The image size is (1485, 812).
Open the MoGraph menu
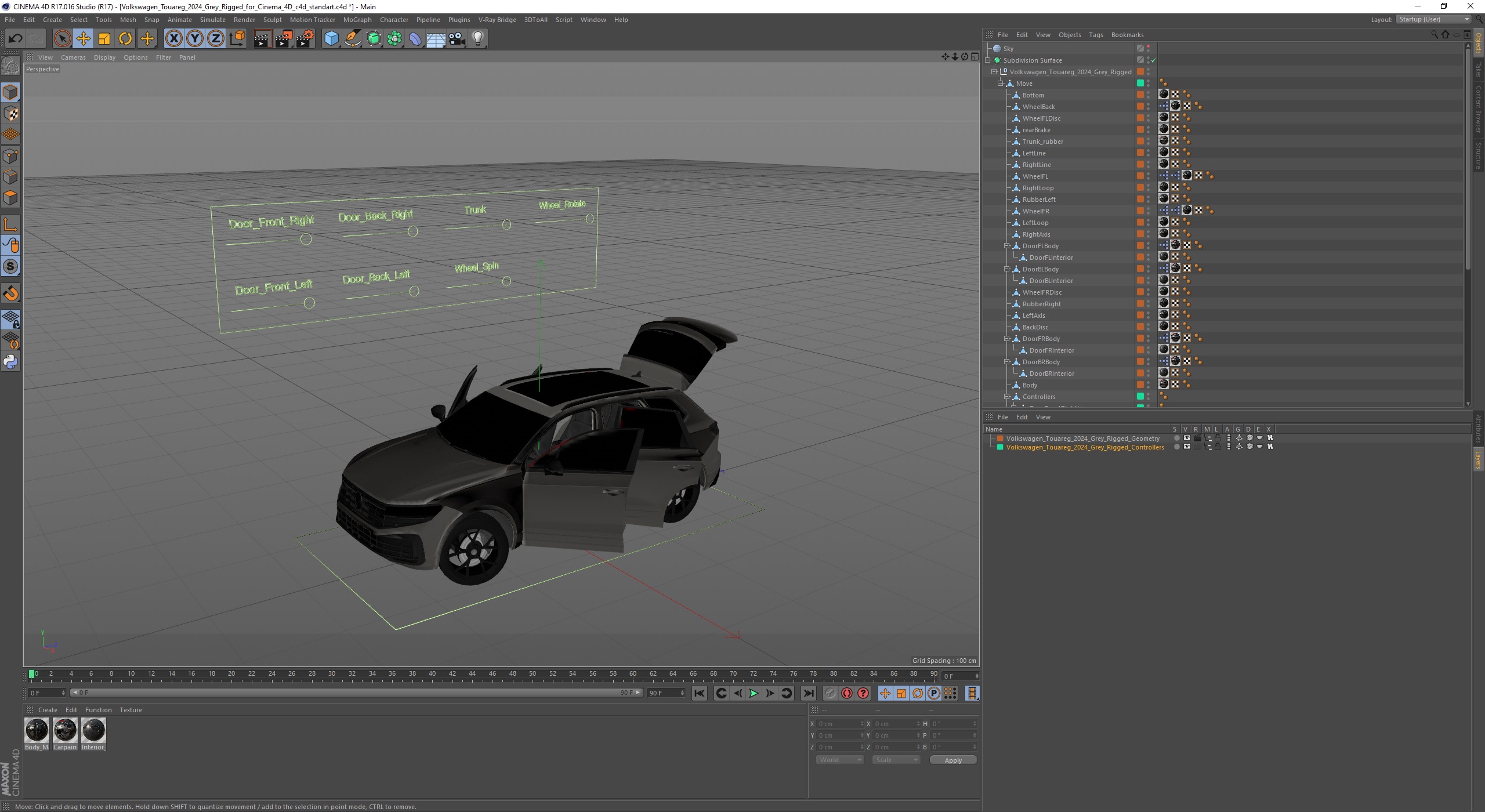357,20
